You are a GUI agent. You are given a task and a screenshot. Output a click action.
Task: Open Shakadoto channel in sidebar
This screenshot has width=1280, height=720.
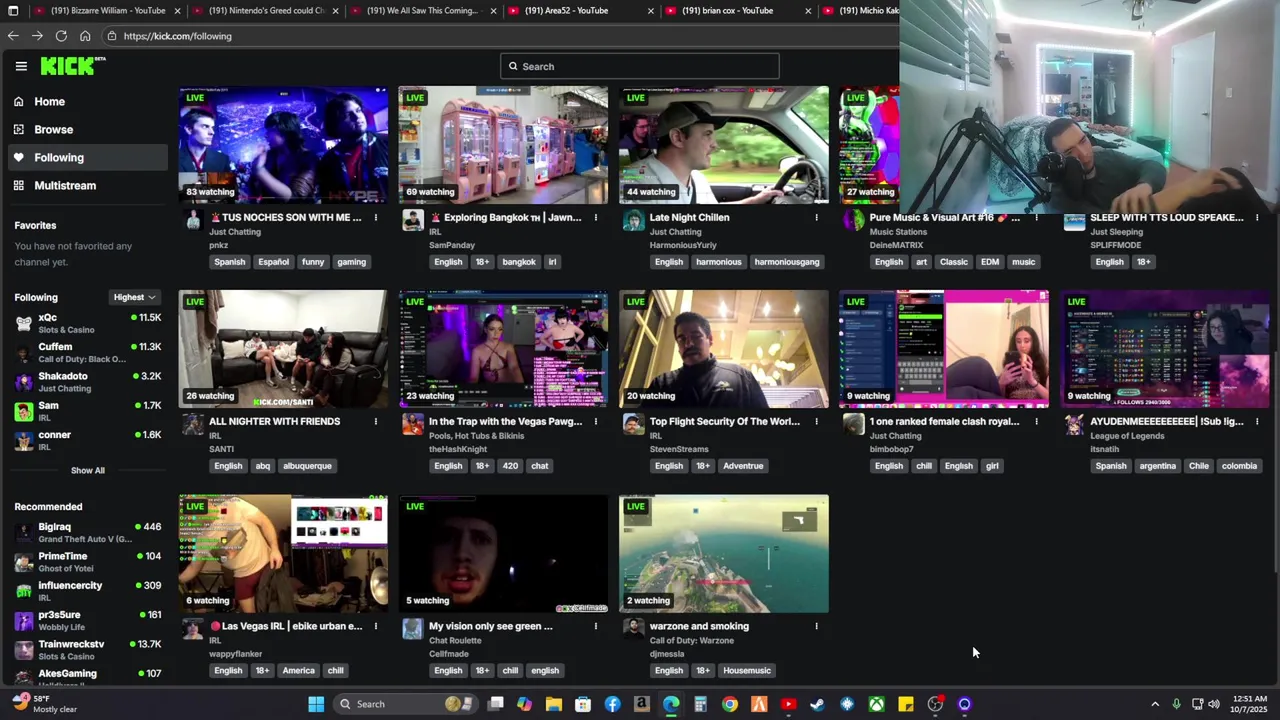click(87, 382)
